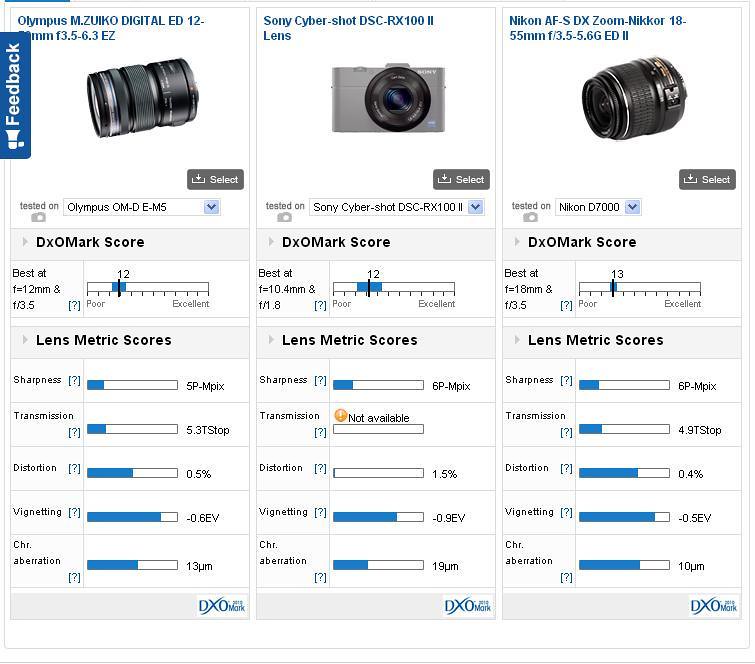Open Olympus Vignetting help [?]

(x=74, y=512)
